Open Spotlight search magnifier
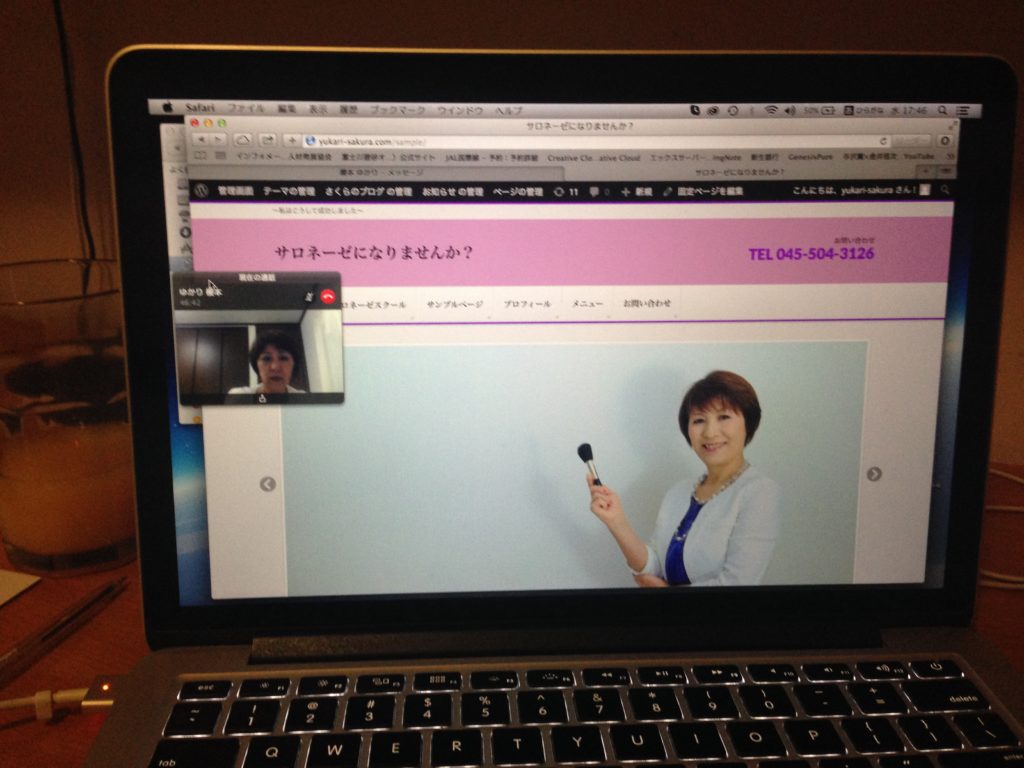Screen dimensions: 1024x768 pyautogui.click(x=942, y=110)
